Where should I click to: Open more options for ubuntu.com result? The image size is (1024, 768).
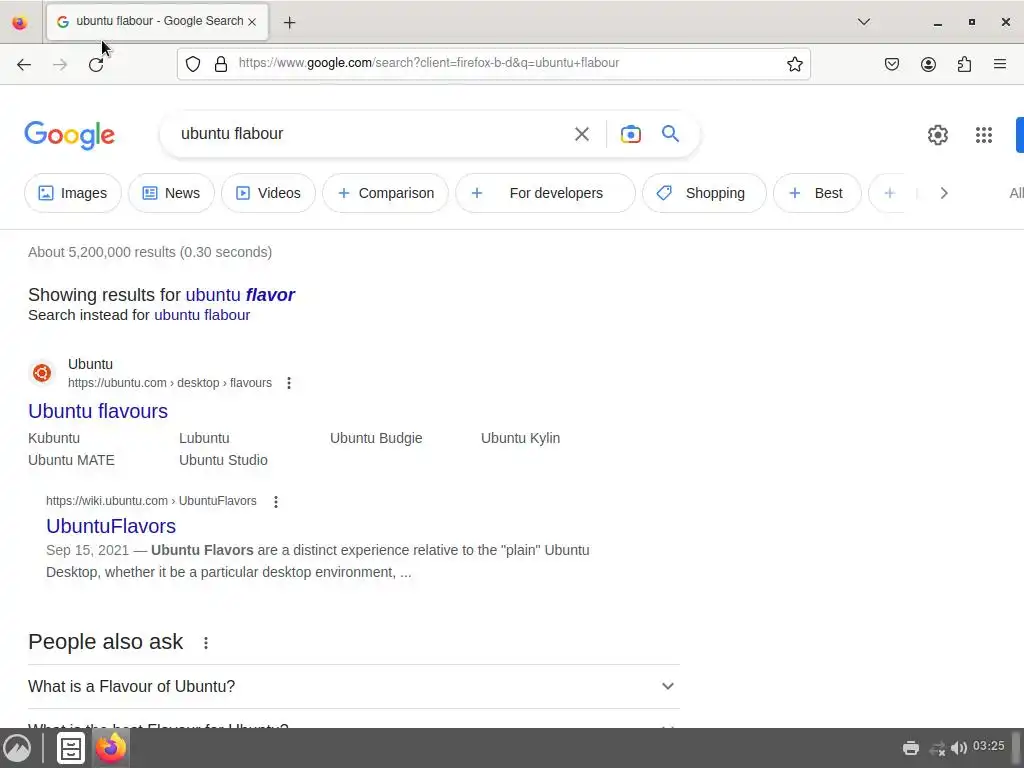289,383
